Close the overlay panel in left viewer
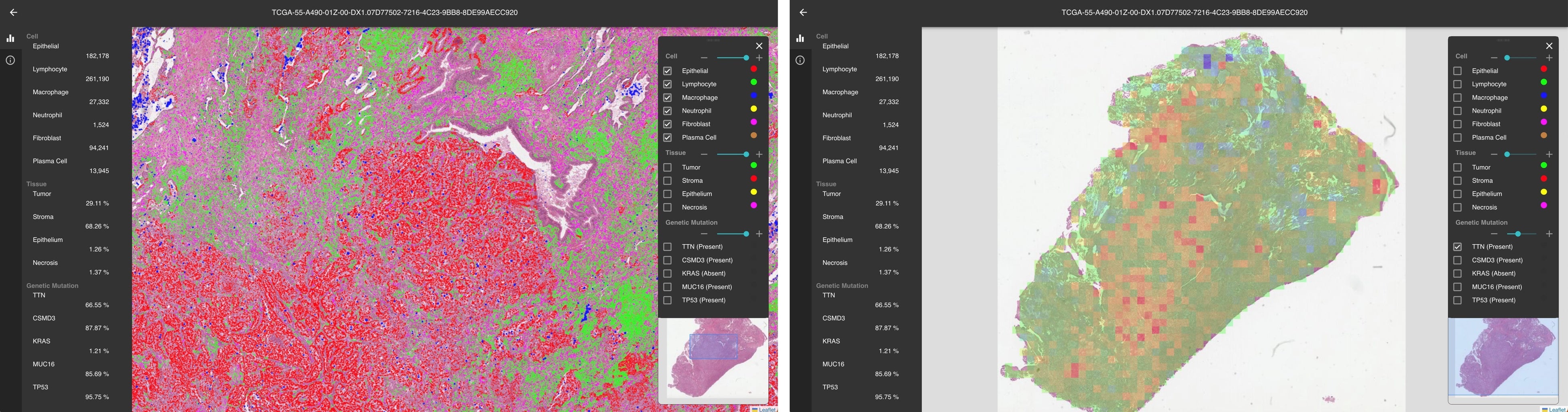Viewport: 1568px width, 412px height. [x=759, y=46]
